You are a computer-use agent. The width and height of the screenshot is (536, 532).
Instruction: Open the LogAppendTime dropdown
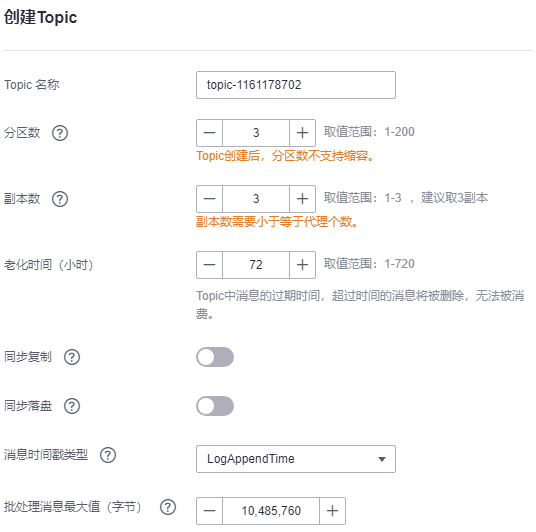point(296,459)
